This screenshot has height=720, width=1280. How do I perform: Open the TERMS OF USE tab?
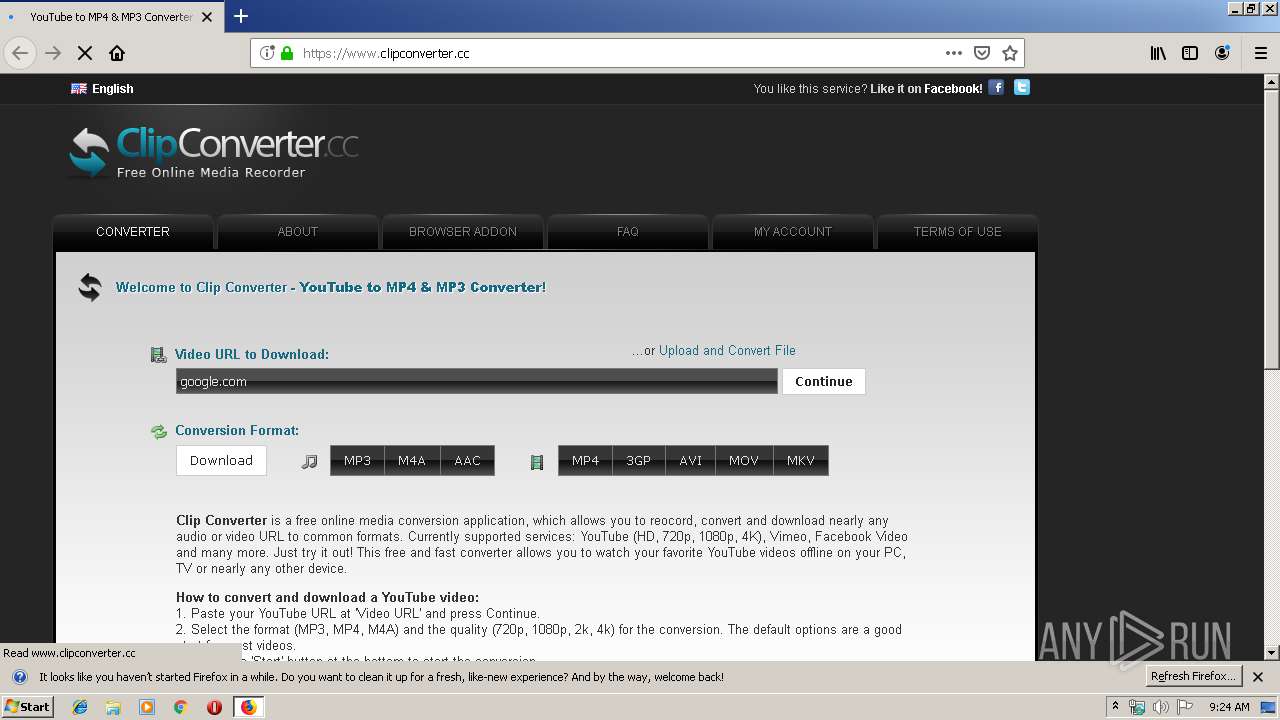click(957, 231)
